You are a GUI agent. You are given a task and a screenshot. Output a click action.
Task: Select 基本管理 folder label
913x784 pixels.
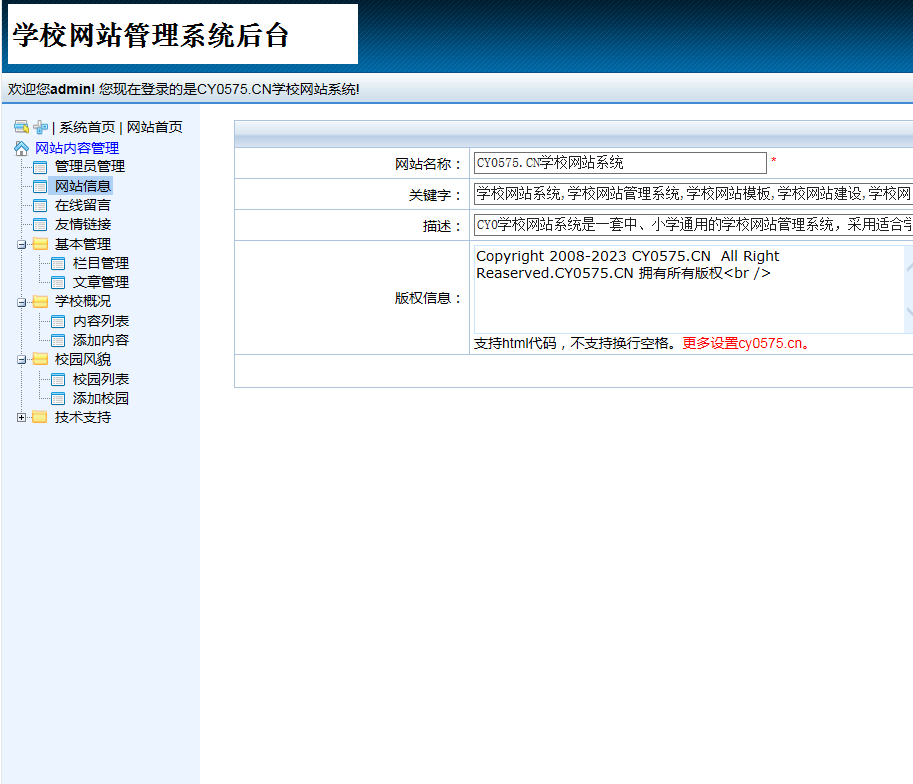pyautogui.click(x=83, y=244)
